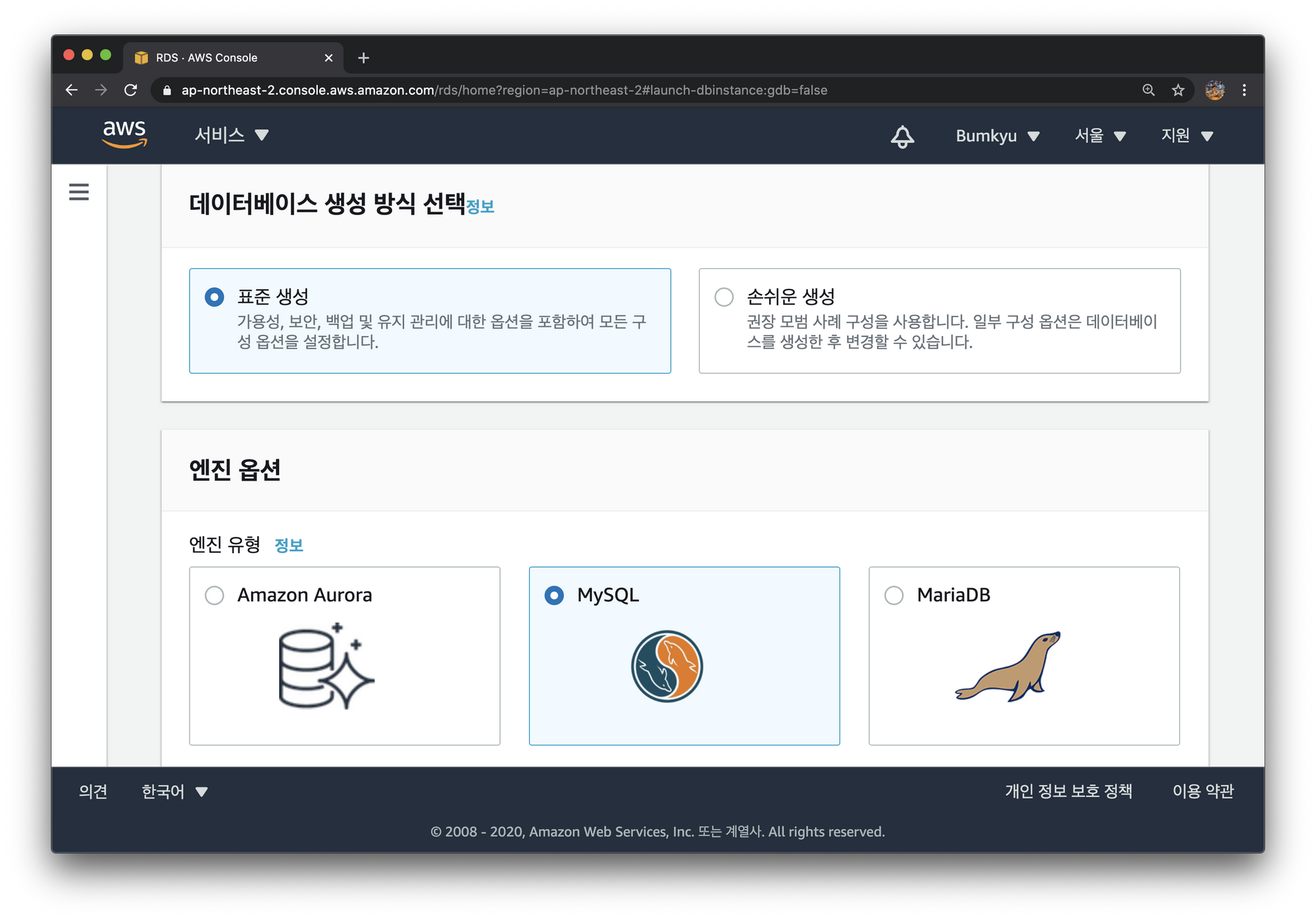The width and height of the screenshot is (1316, 921).
Task: Reload the page
Action: (130, 90)
